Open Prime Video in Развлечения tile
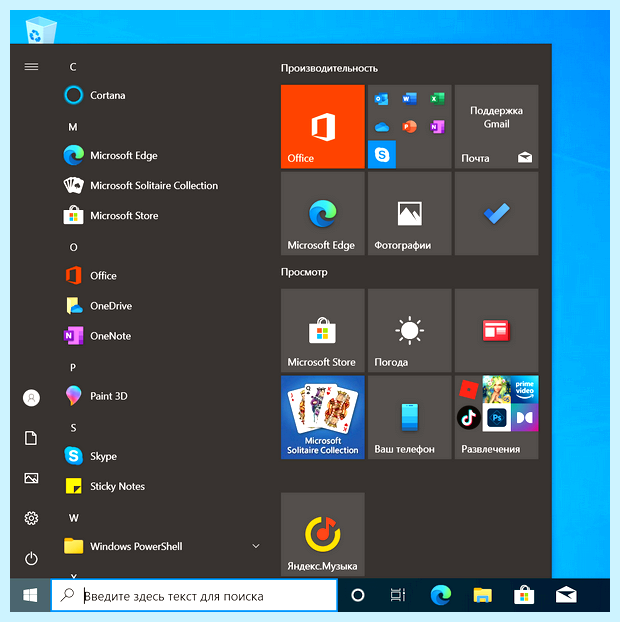This screenshot has width=620, height=622. click(x=524, y=390)
